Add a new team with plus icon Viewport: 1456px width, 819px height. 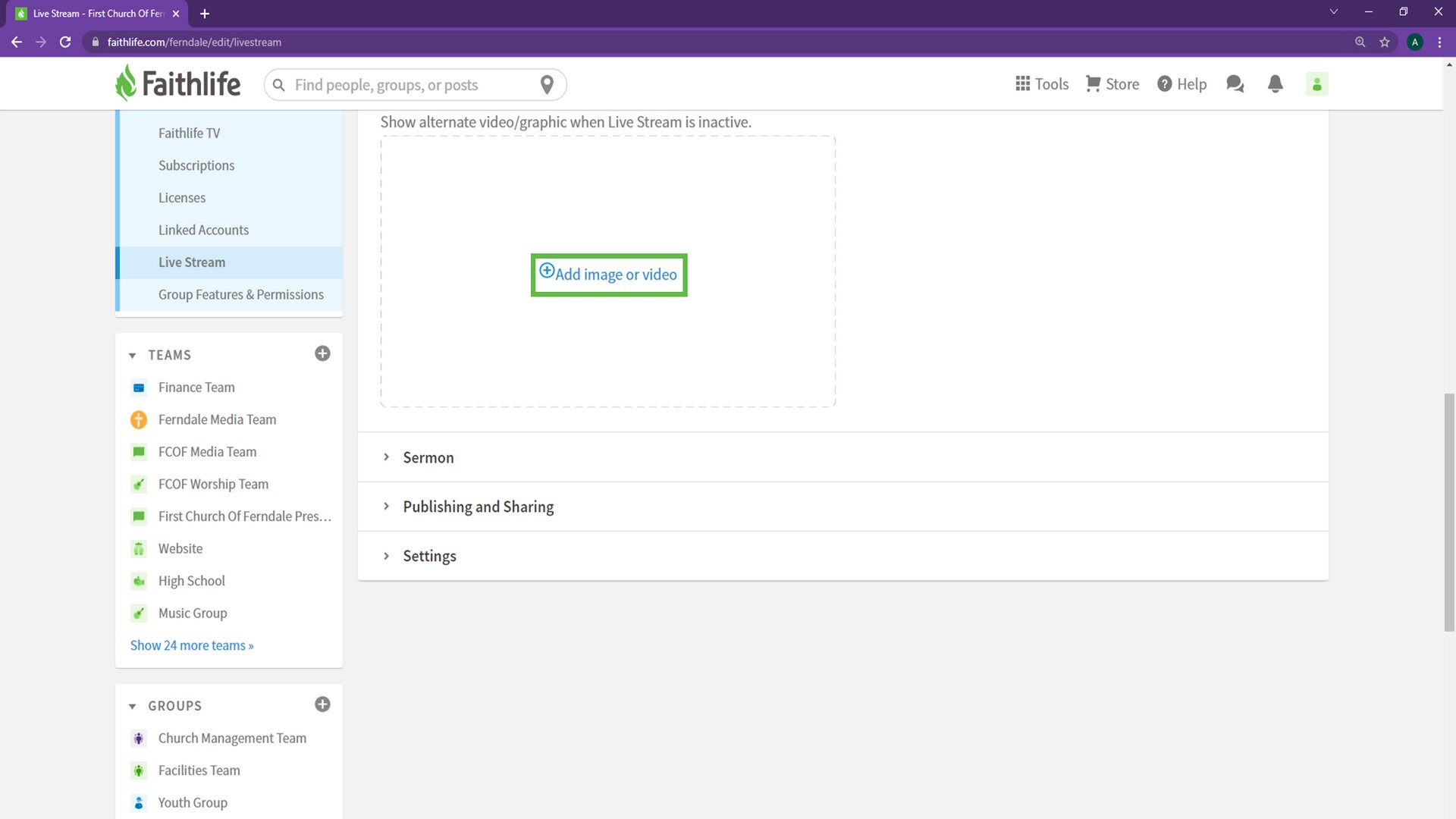point(322,354)
